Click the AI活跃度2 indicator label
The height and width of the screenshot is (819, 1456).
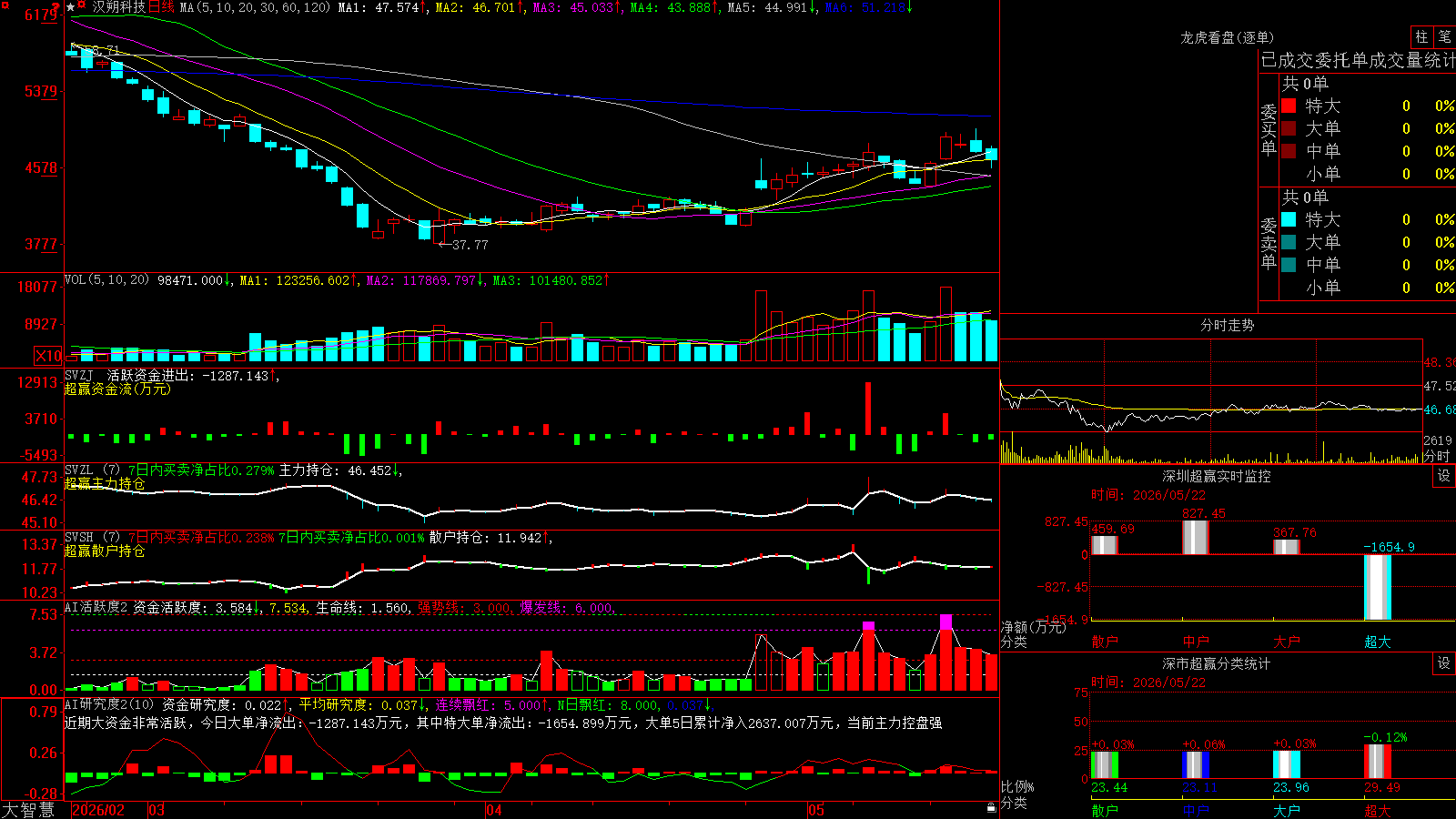[96, 607]
